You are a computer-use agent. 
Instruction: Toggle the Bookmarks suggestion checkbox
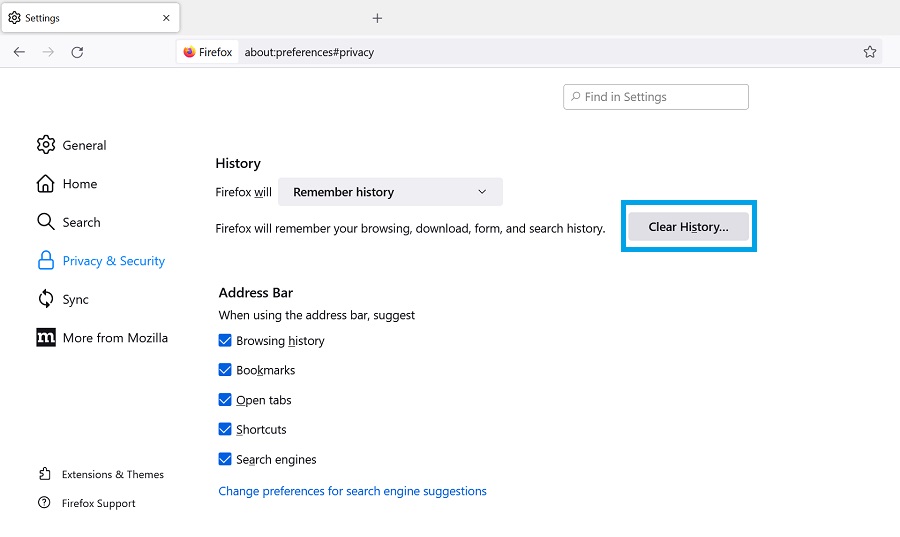click(x=225, y=370)
